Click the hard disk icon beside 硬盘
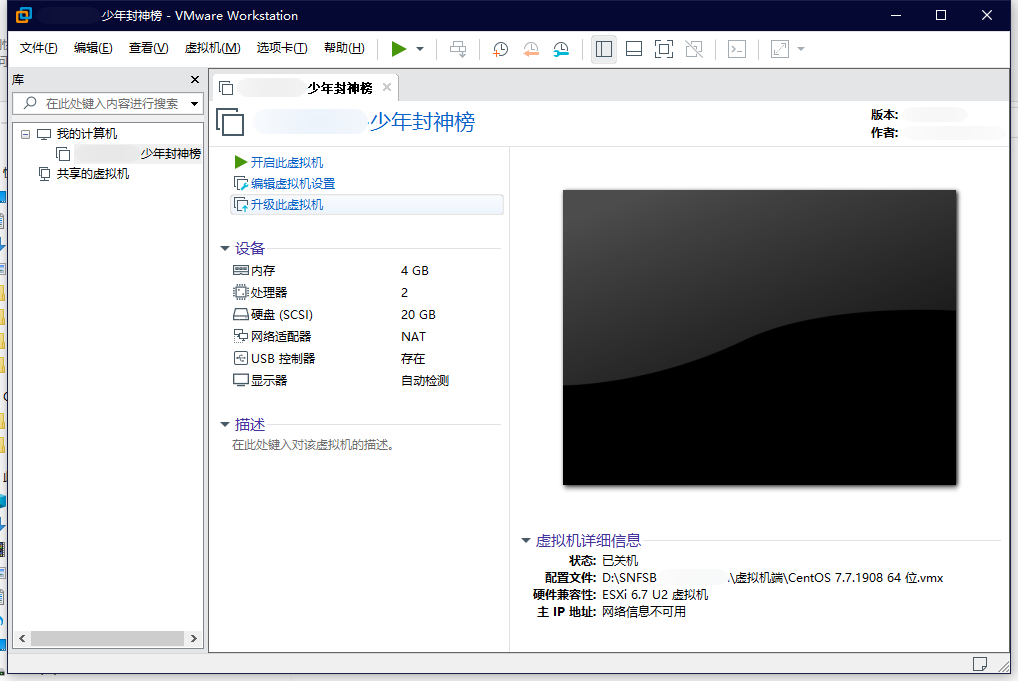This screenshot has width=1018, height=681. pos(241,314)
